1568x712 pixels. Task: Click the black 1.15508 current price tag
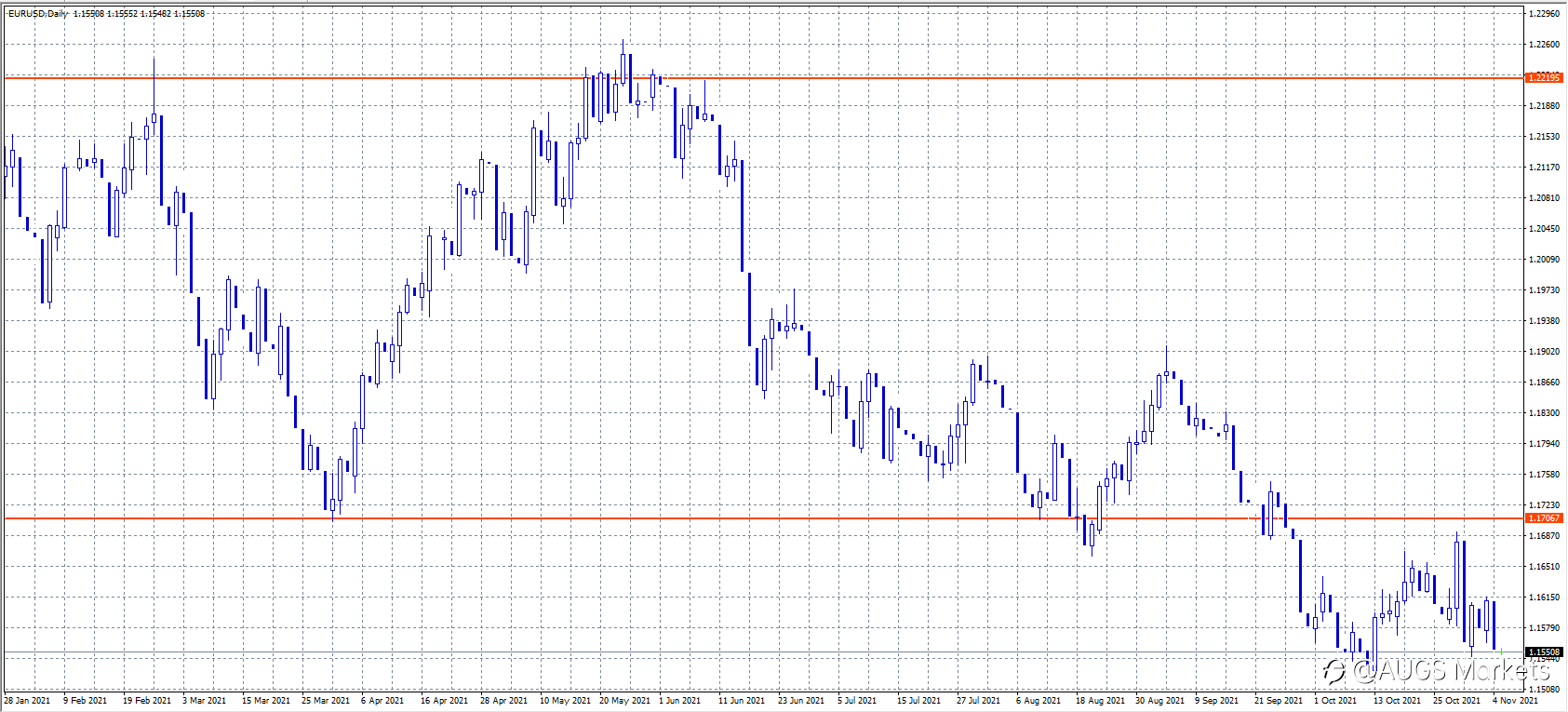(x=1544, y=652)
